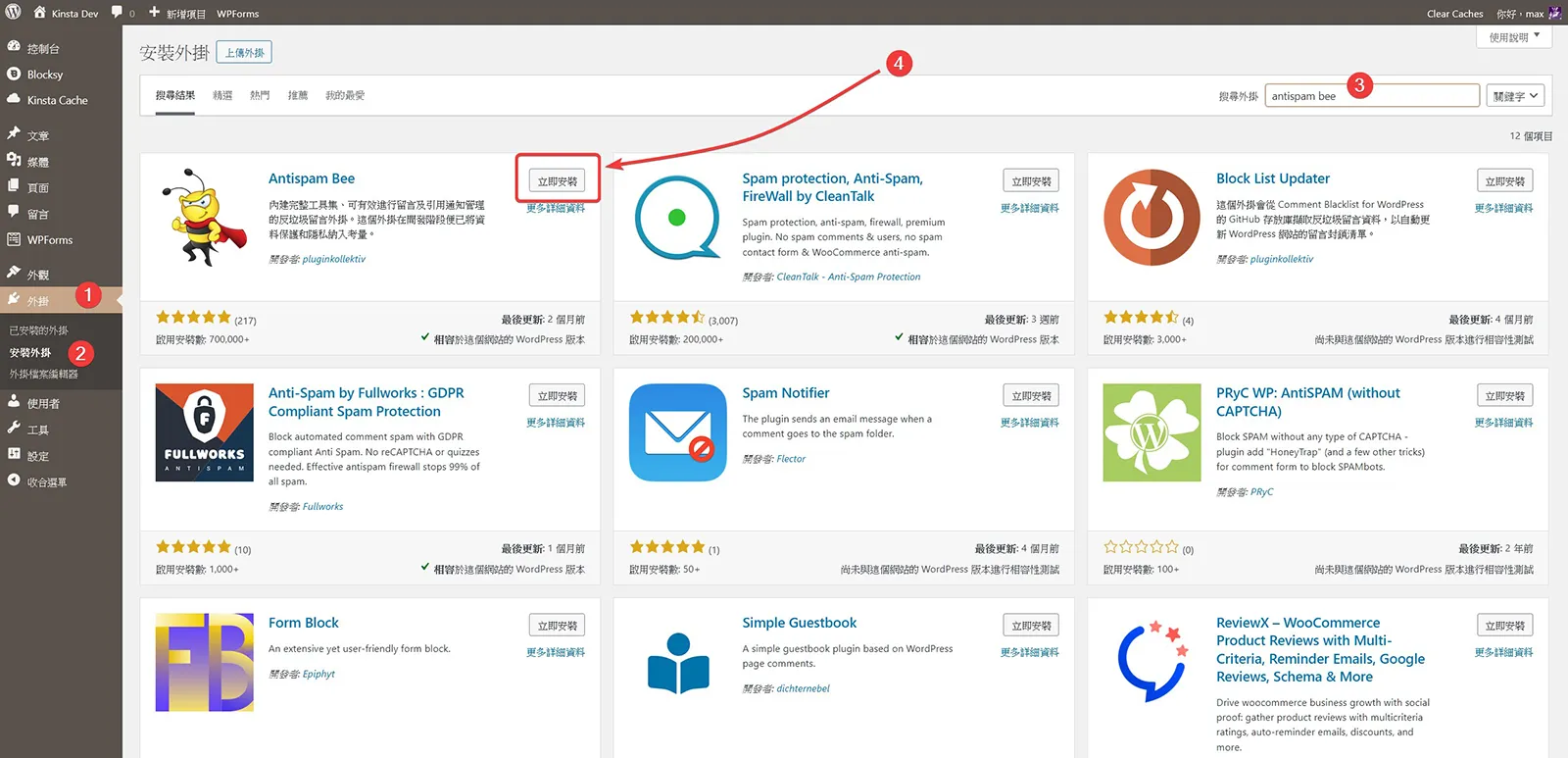Viewport: 1568px width, 758px height.
Task: Switch to 我的最愛 favorites tab
Action: click(345, 95)
